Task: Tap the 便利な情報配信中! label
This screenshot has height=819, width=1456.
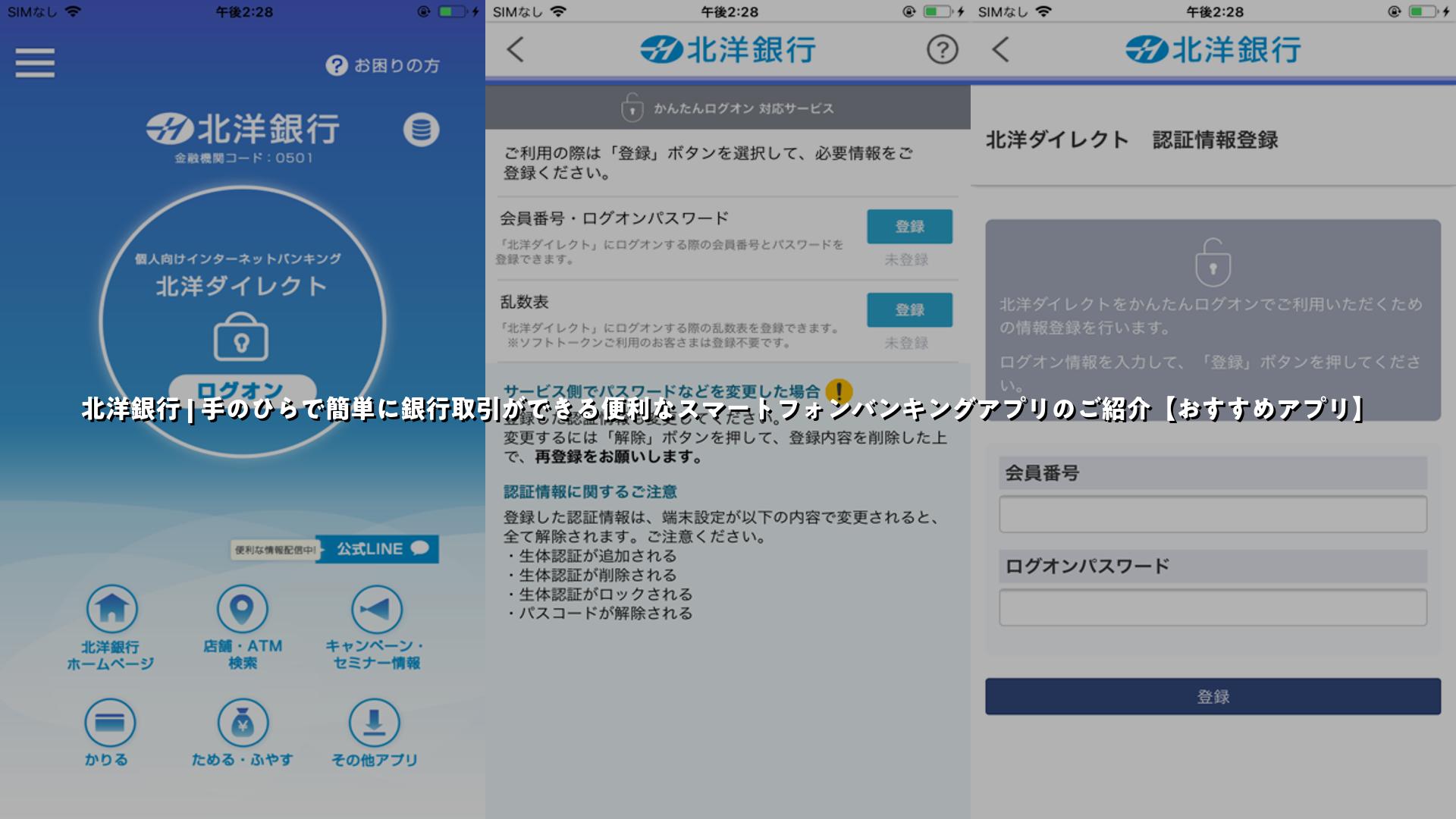Action: coord(275,550)
